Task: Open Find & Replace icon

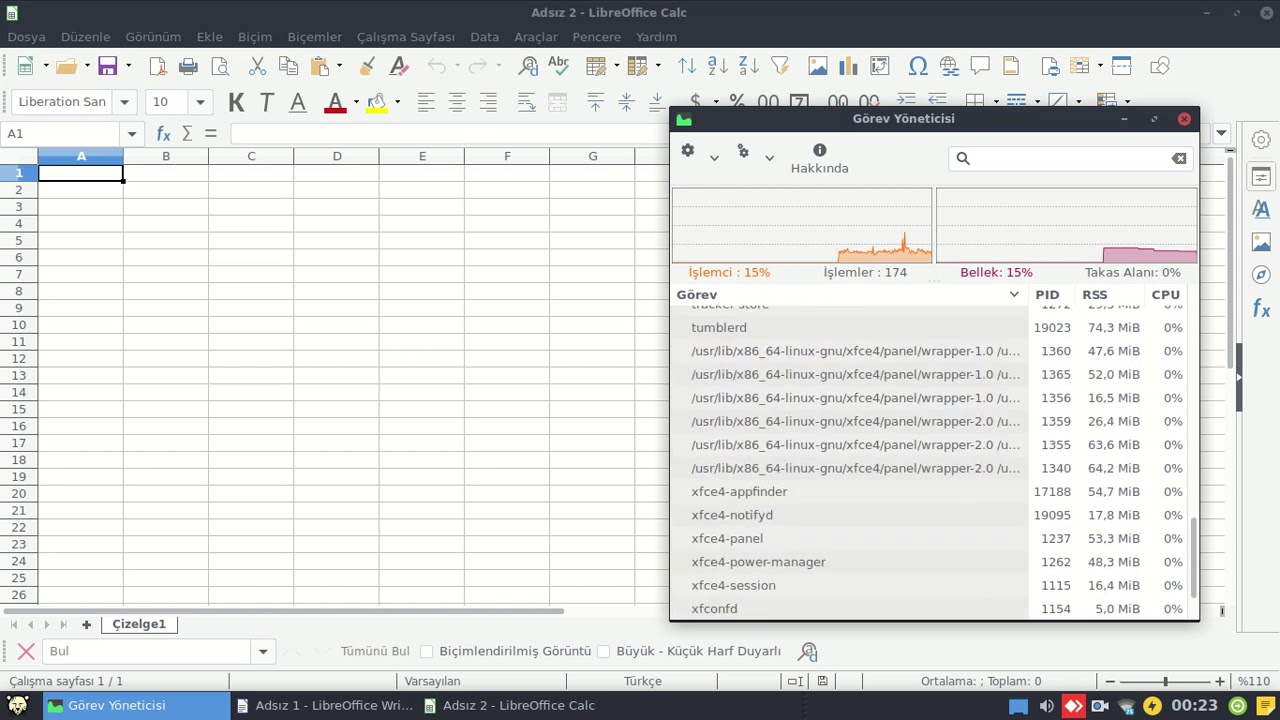Action: click(528, 66)
